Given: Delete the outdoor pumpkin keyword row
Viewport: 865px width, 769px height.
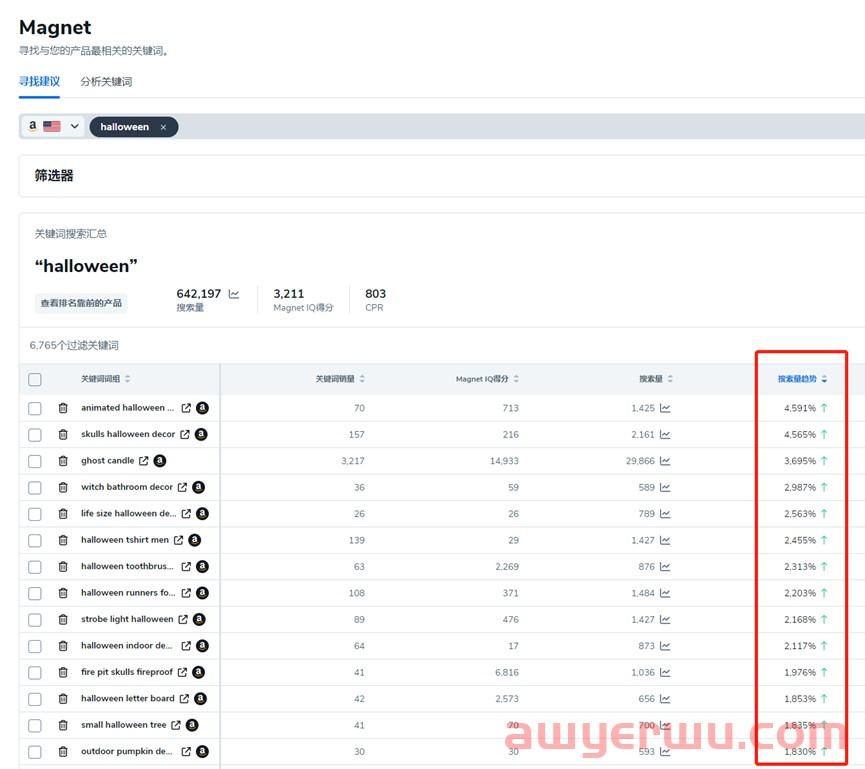Looking at the screenshot, I should 63,751.
